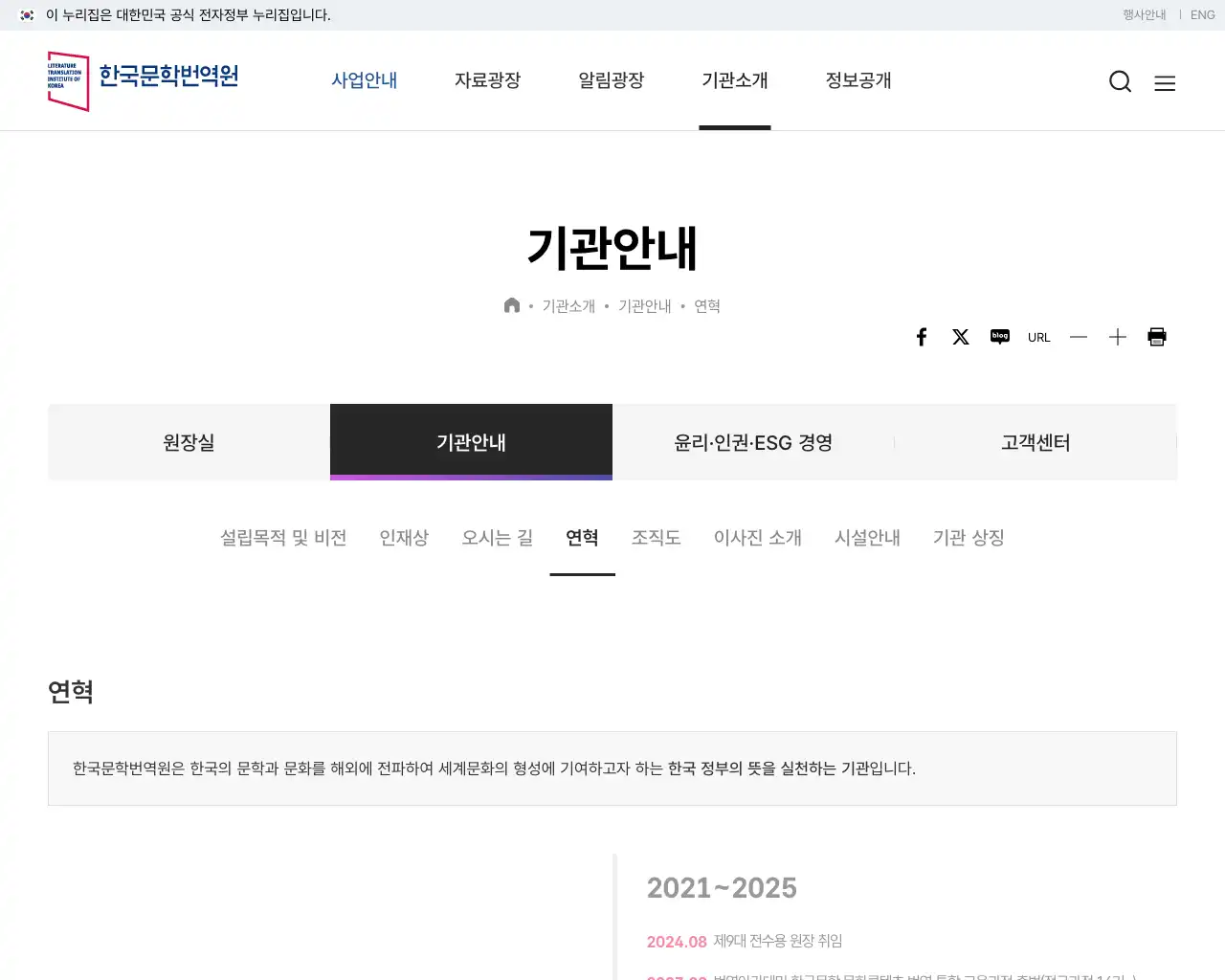Open the search magnifier icon
This screenshot has width=1225, height=980.
coord(1121,81)
